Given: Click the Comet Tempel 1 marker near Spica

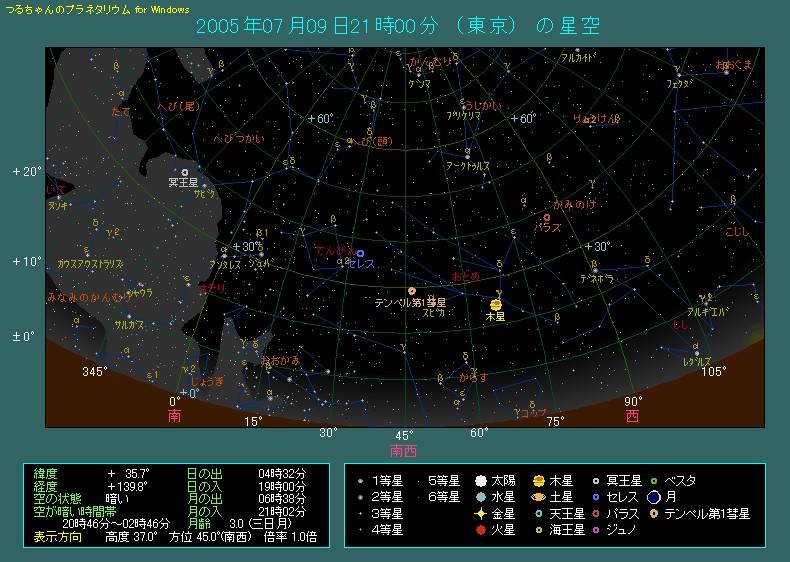Looking at the screenshot, I should 411,291.
